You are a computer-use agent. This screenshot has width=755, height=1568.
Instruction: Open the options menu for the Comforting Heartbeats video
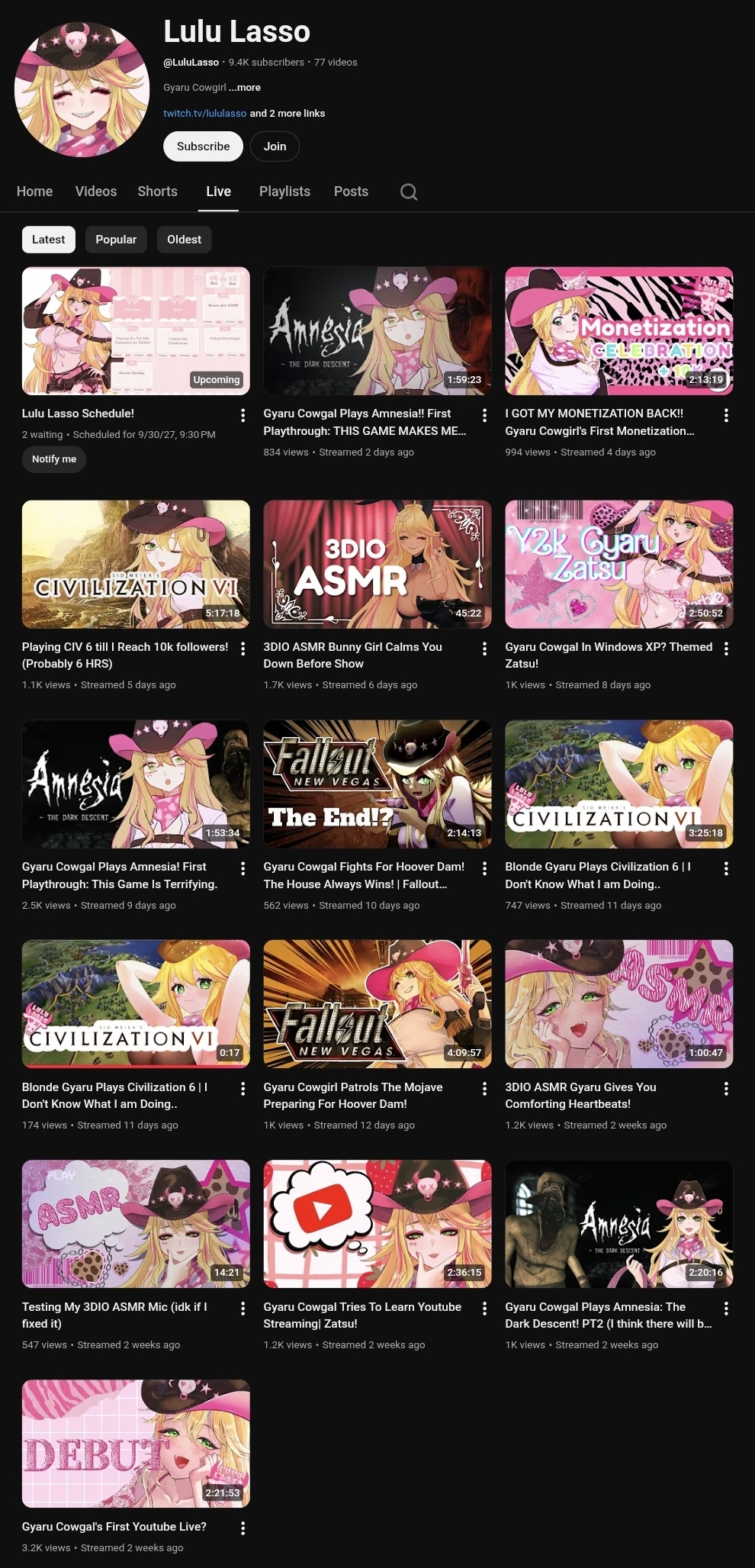[726, 1089]
